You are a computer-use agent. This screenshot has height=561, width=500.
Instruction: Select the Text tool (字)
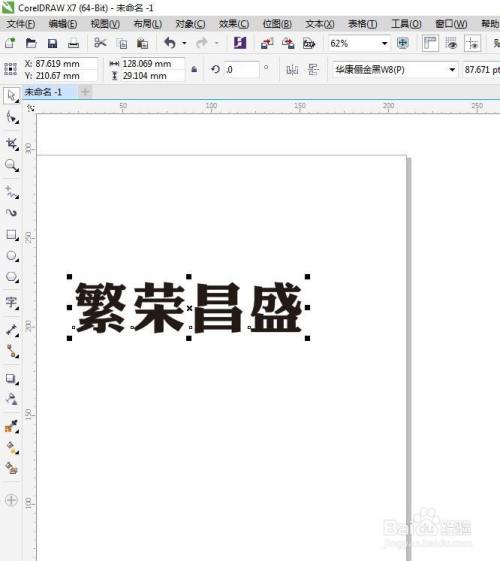click(x=11, y=302)
